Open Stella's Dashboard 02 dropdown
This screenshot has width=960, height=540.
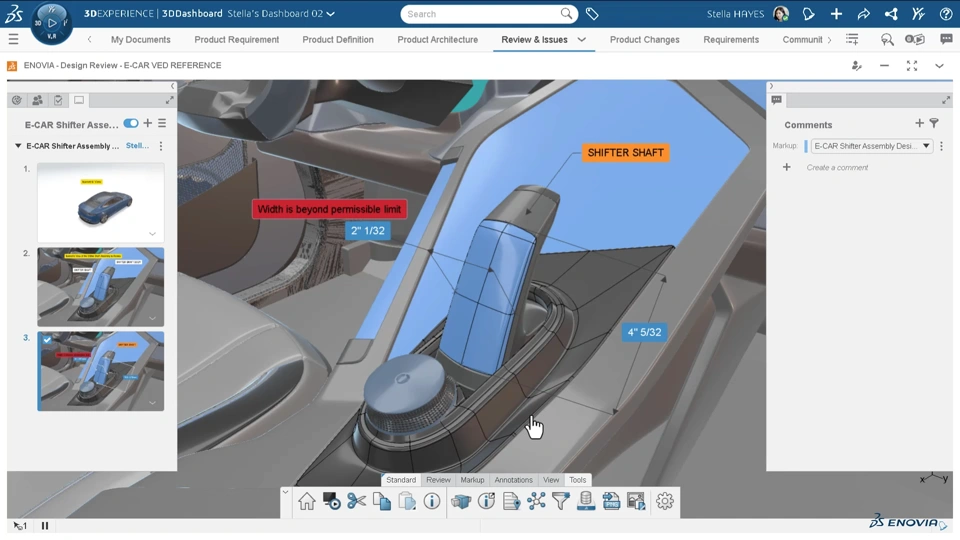pos(331,13)
